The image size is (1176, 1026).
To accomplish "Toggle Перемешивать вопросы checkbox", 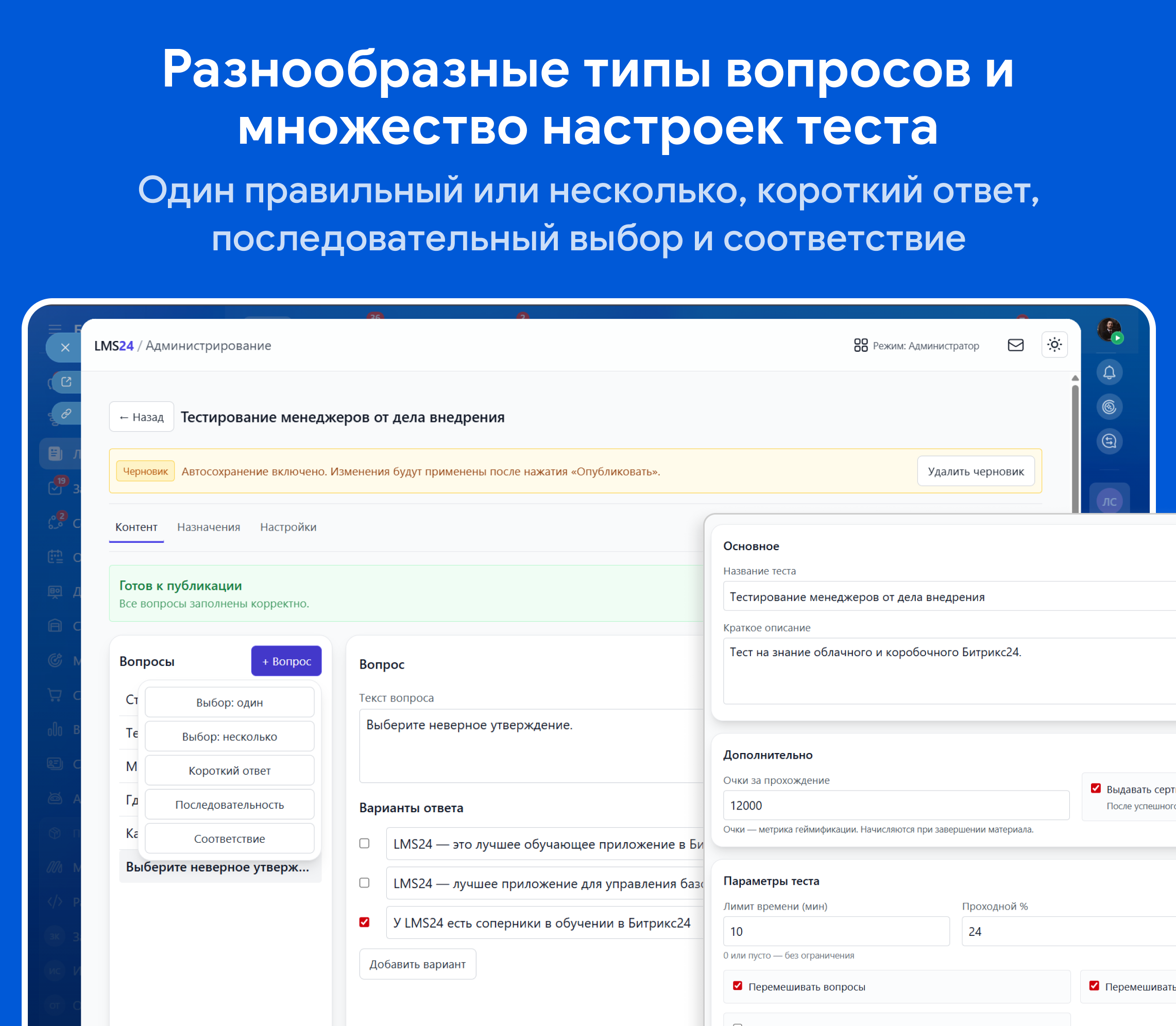I will coord(738,986).
